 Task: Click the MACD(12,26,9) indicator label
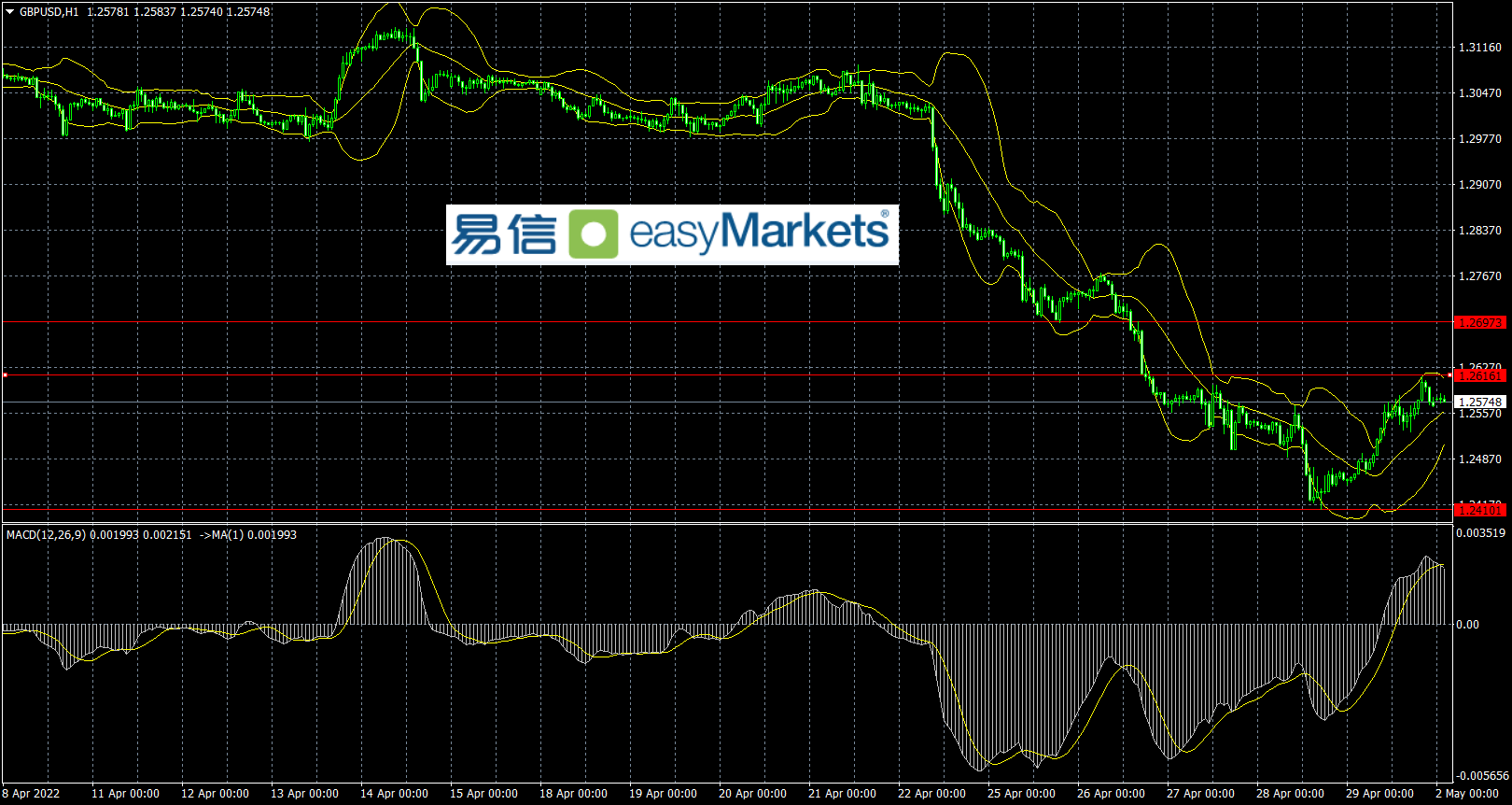(x=46, y=535)
